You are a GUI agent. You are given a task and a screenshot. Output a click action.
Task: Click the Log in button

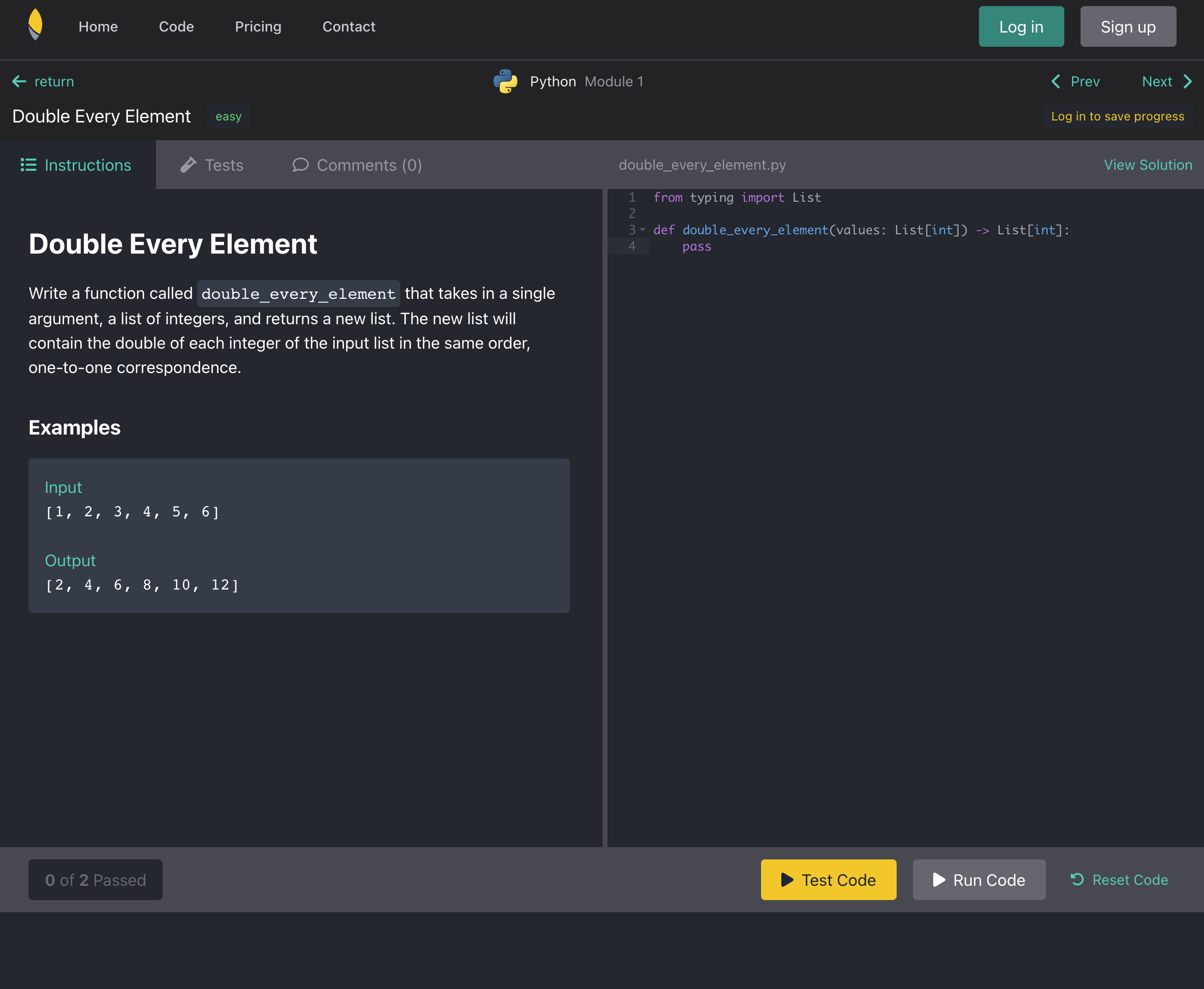tap(1021, 27)
